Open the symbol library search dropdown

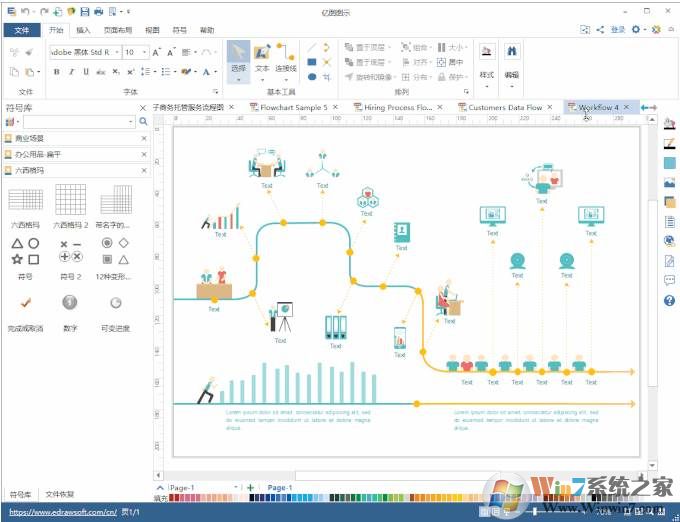(x=131, y=122)
